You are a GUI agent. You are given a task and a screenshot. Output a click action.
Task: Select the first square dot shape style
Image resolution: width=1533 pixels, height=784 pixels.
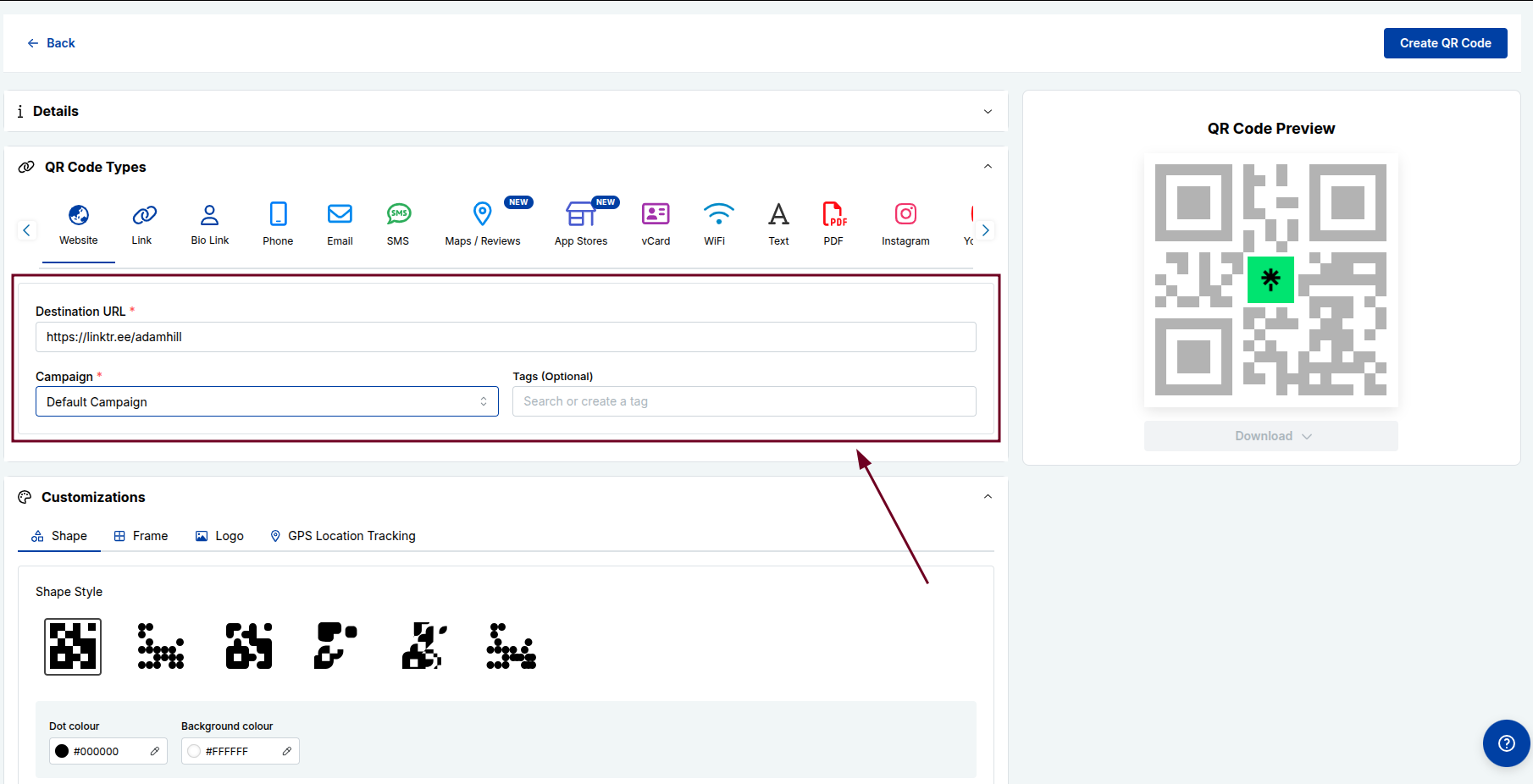pos(73,646)
